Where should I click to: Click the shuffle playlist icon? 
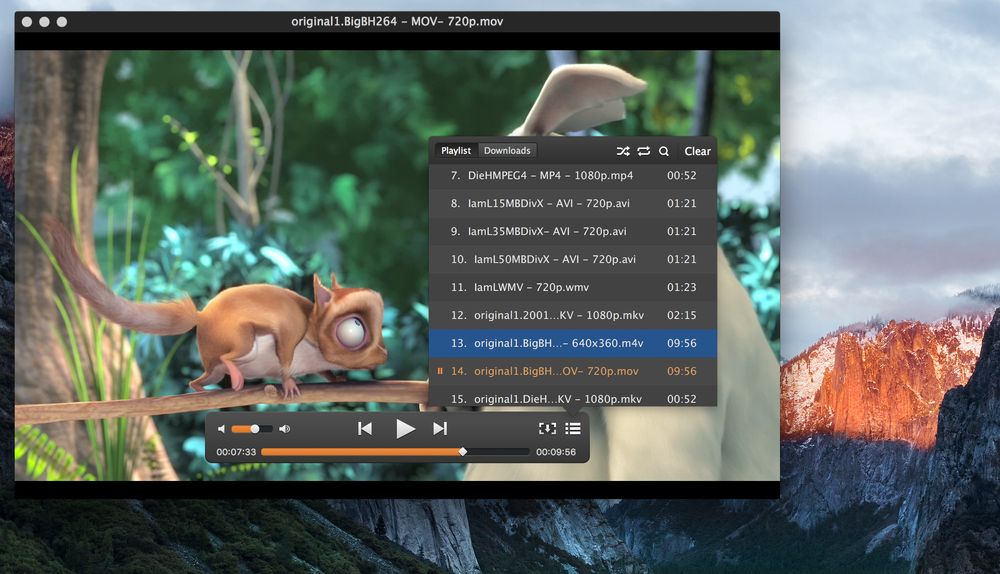coord(622,151)
